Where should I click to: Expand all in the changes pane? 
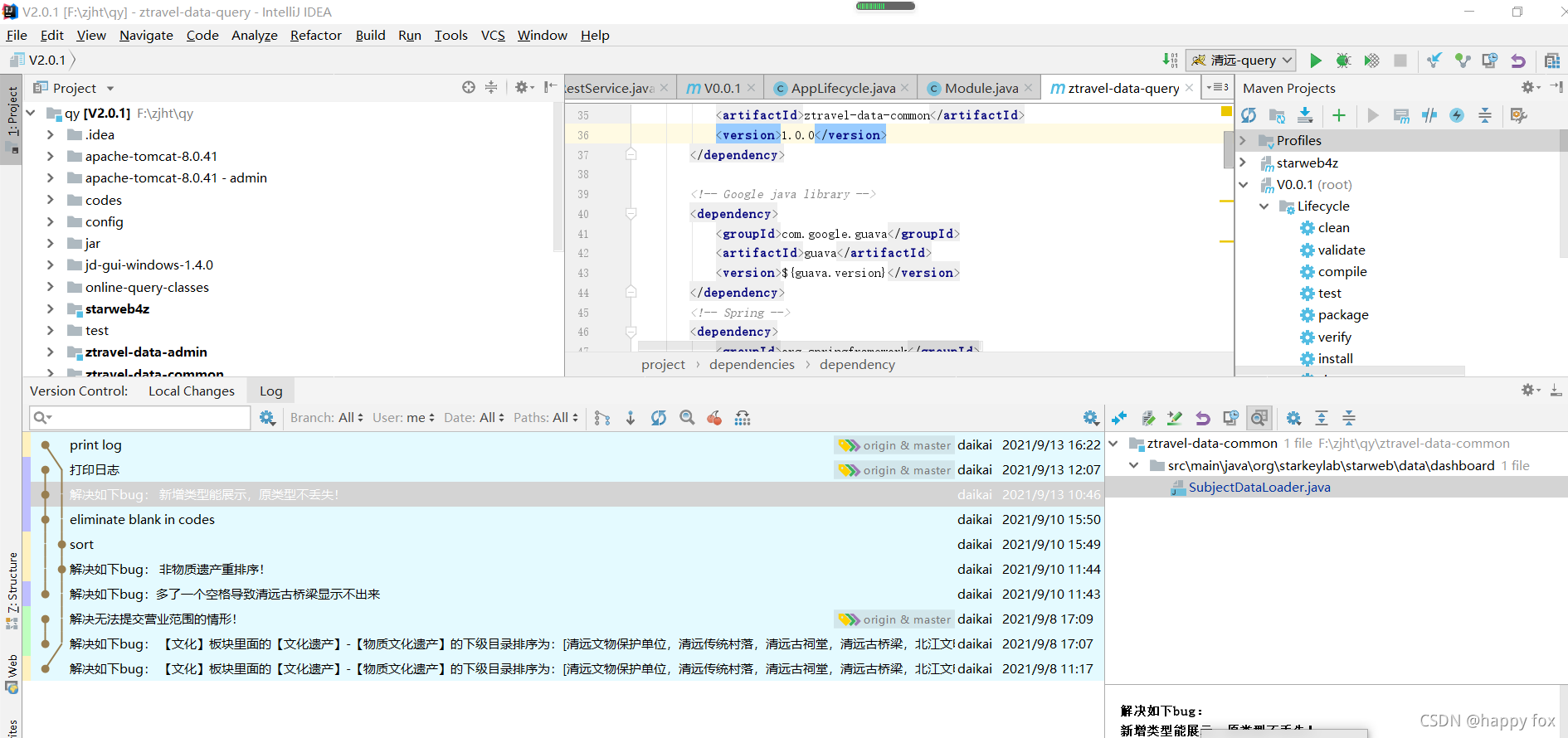click(1322, 418)
